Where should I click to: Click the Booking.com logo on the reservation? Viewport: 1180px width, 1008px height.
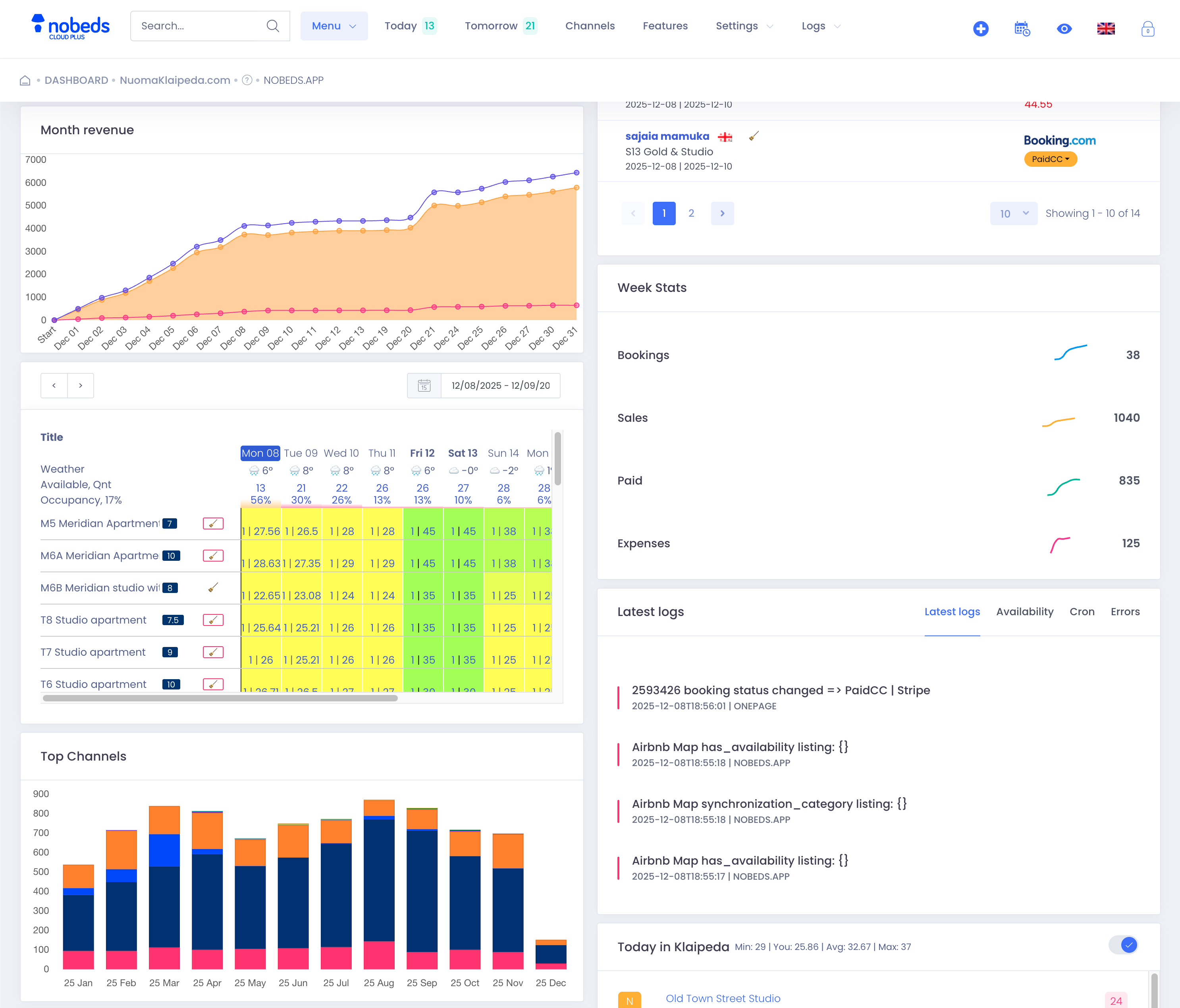pos(1059,140)
